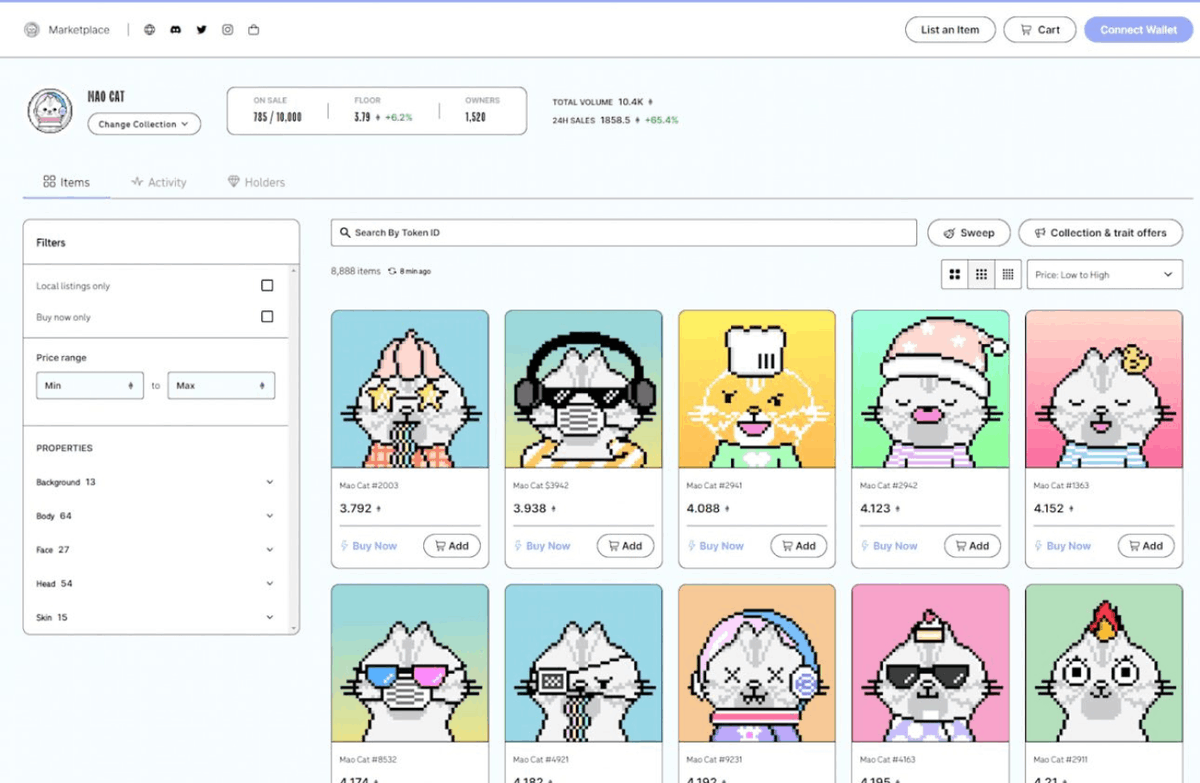Screen dimensions: 1200x783
Task: Click the Holders tab diamond icon
Action: (234, 182)
